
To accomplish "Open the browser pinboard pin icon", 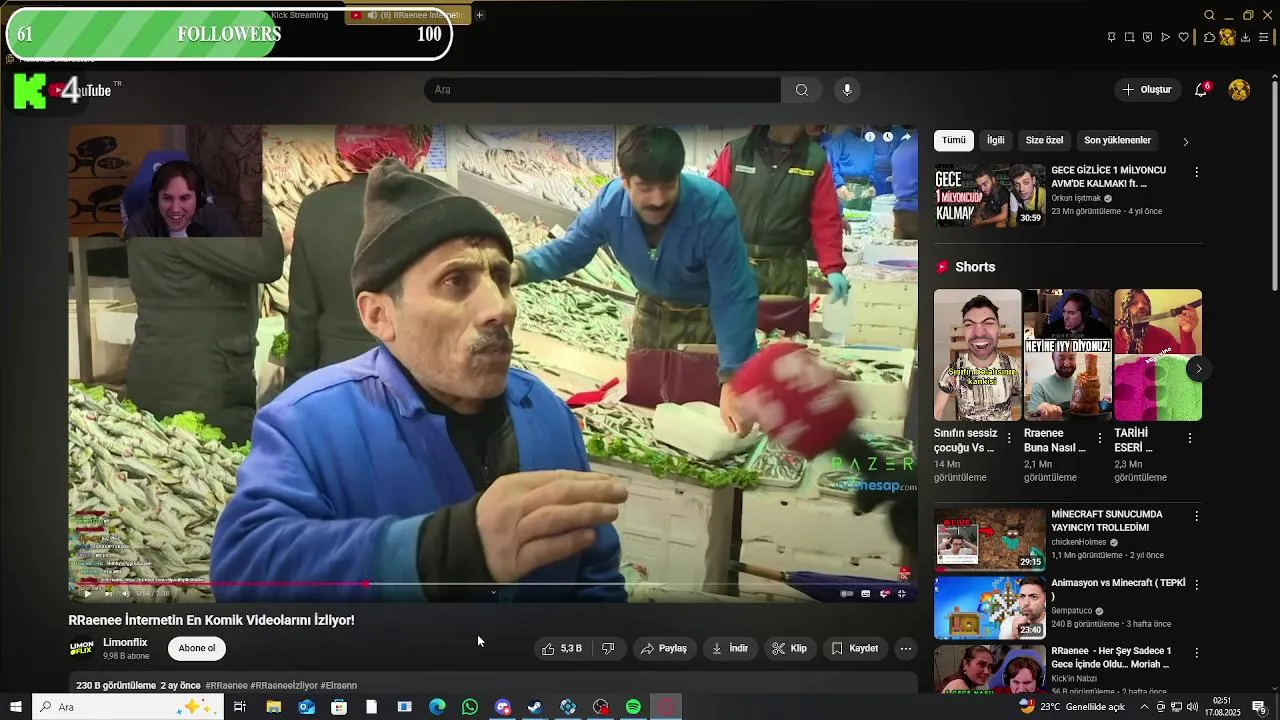I will point(1111,37).
